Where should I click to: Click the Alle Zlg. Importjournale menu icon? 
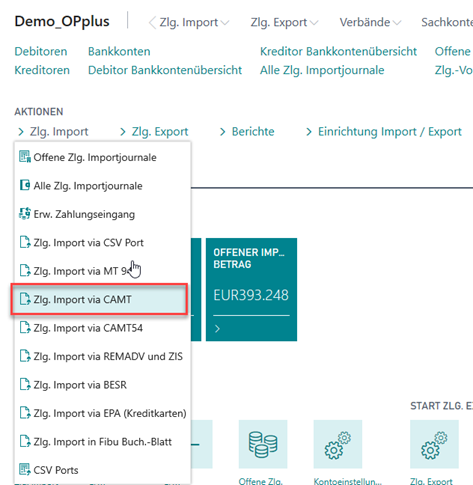click(x=25, y=185)
